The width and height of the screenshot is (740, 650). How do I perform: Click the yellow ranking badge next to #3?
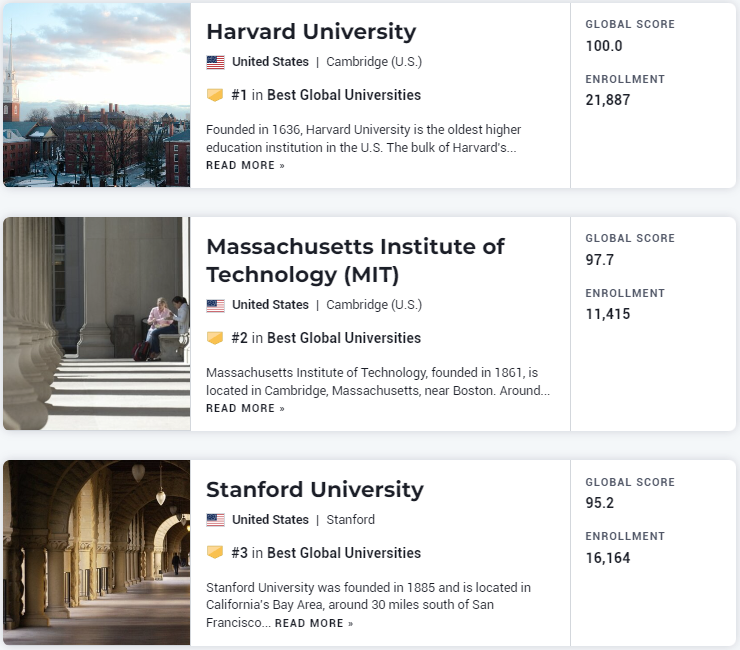point(215,553)
